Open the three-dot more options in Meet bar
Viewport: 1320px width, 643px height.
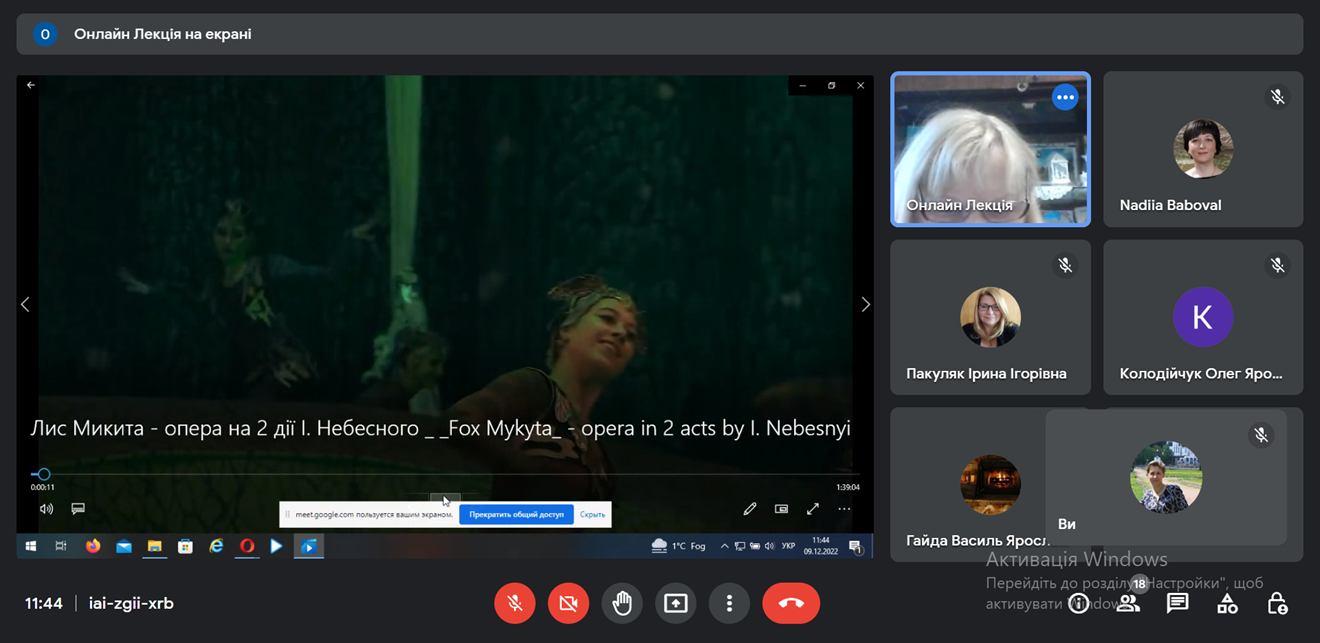tap(730, 603)
